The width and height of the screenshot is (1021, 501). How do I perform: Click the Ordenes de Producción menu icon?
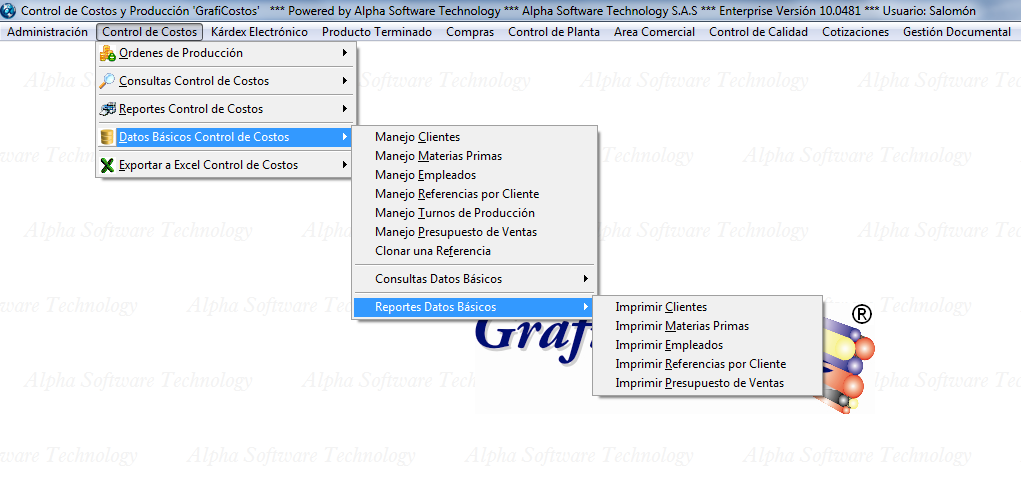coord(108,53)
